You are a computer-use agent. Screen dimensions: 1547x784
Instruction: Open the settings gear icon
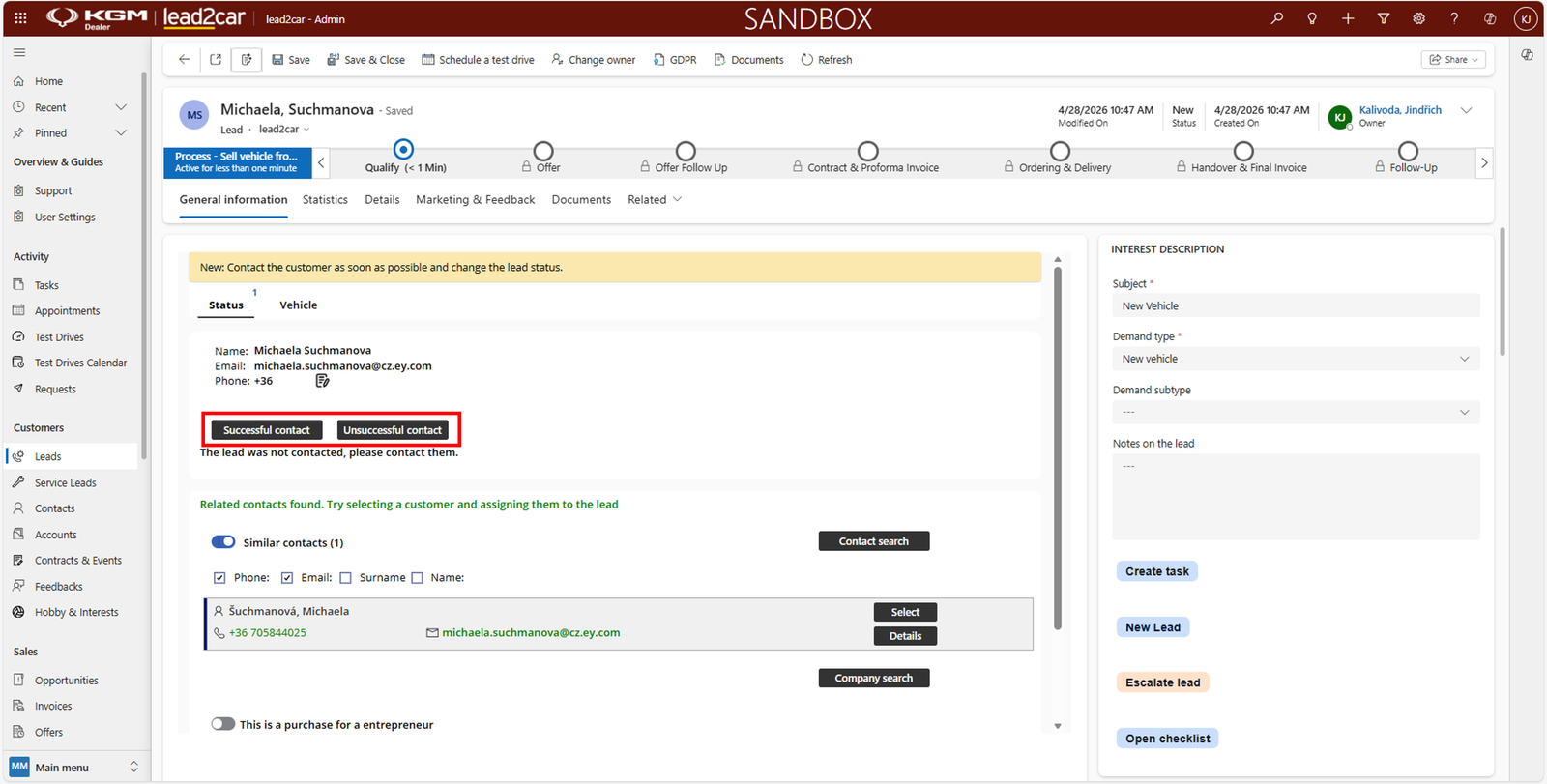[x=1418, y=18]
